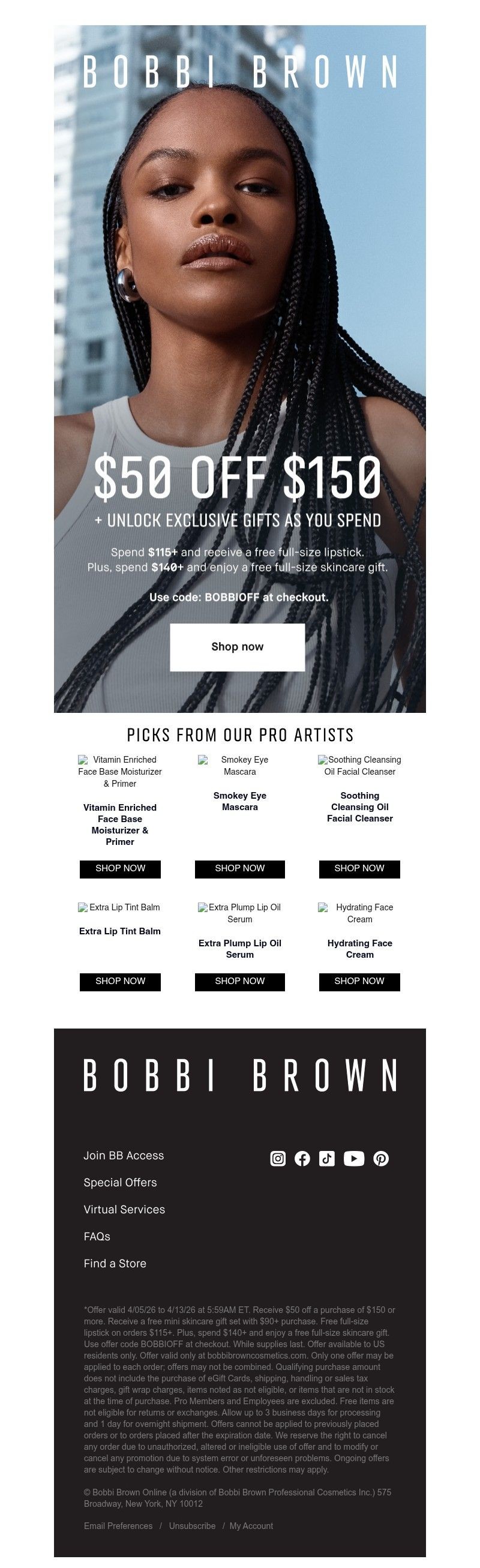Click SHOP NOW under Soothing Cleansing Oil Facial Cleanser

click(x=359, y=868)
